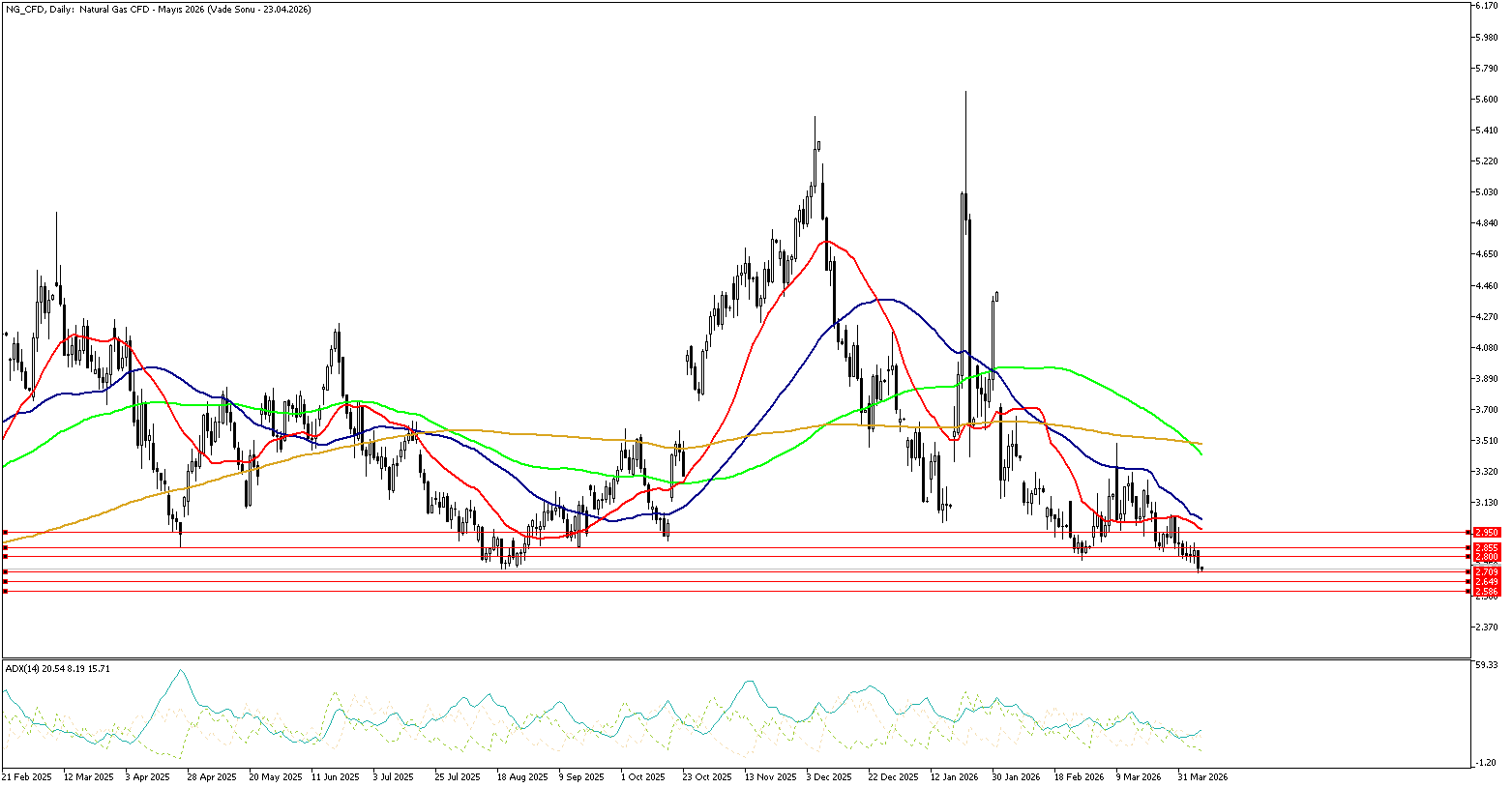Click the 1 Oct 2025 date label

(643, 776)
